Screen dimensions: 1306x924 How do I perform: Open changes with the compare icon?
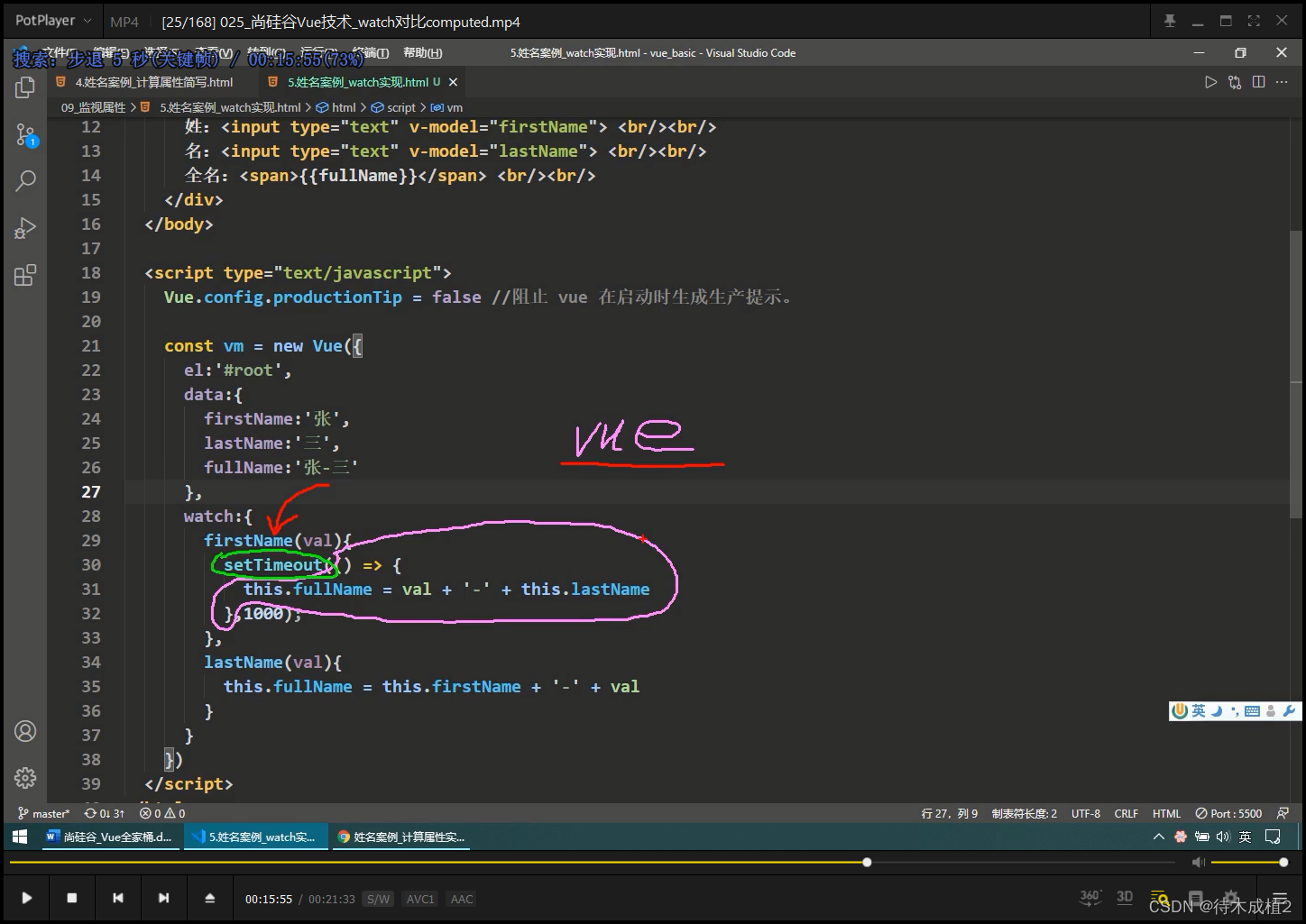coord(1235,82)
